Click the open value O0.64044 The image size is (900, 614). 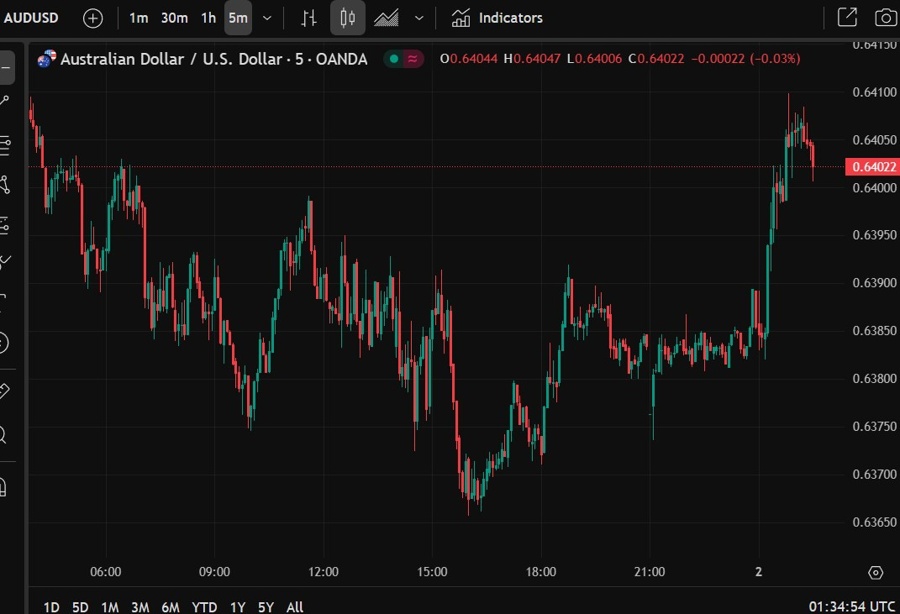click(468, 59)
